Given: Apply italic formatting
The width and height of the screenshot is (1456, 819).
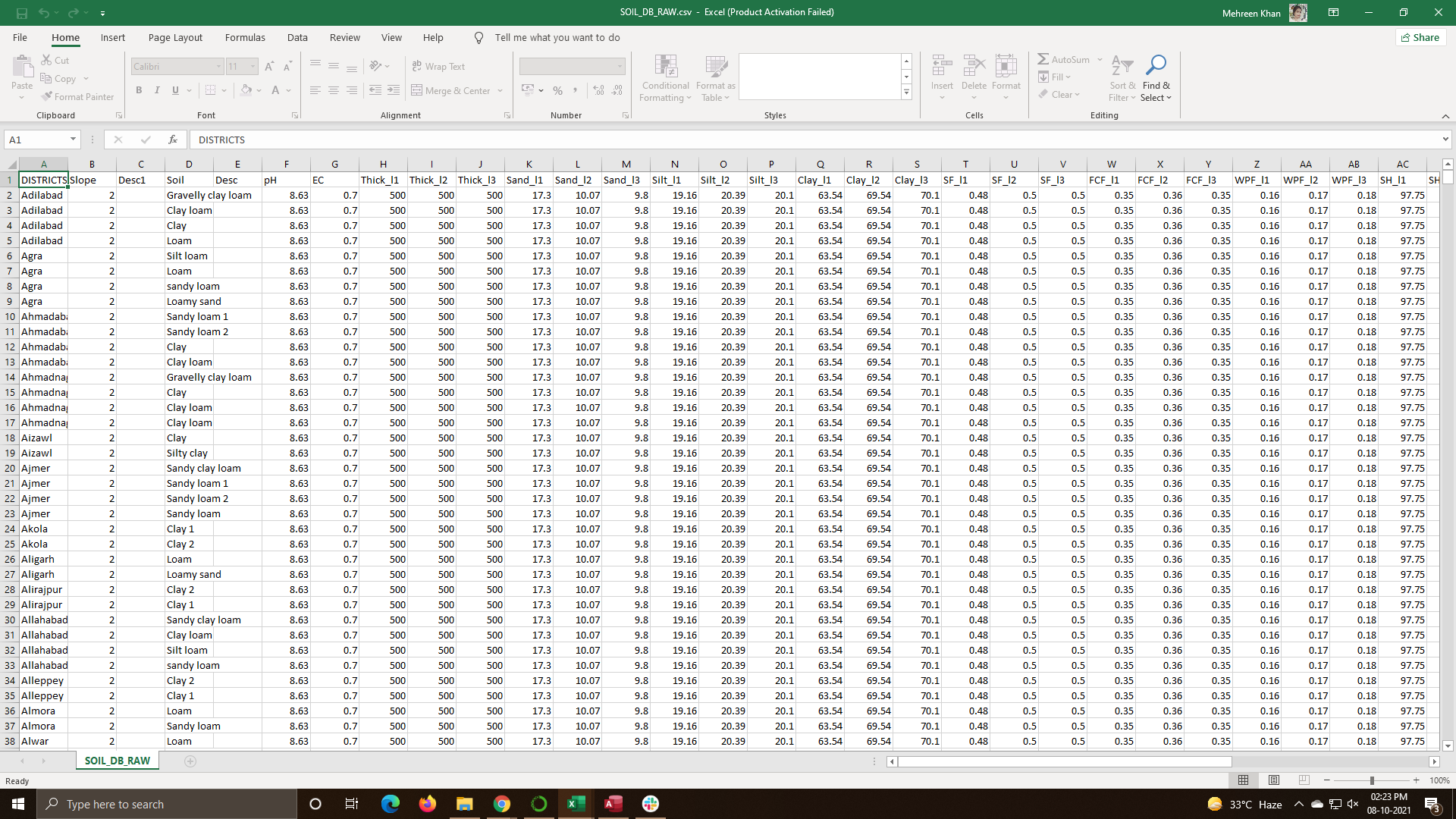Looking at the screenshot, I should point(157,89).
